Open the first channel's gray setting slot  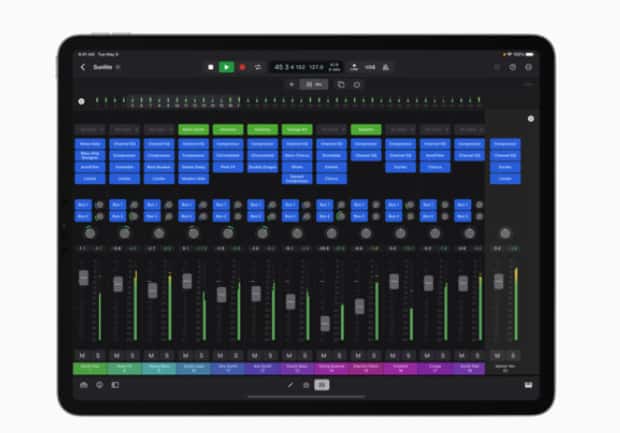coord(90,130)
